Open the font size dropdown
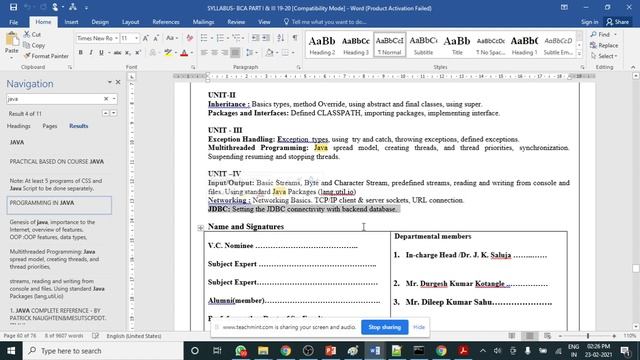The image size is (640, 360). pyautogui.click(x=136, y=38)
